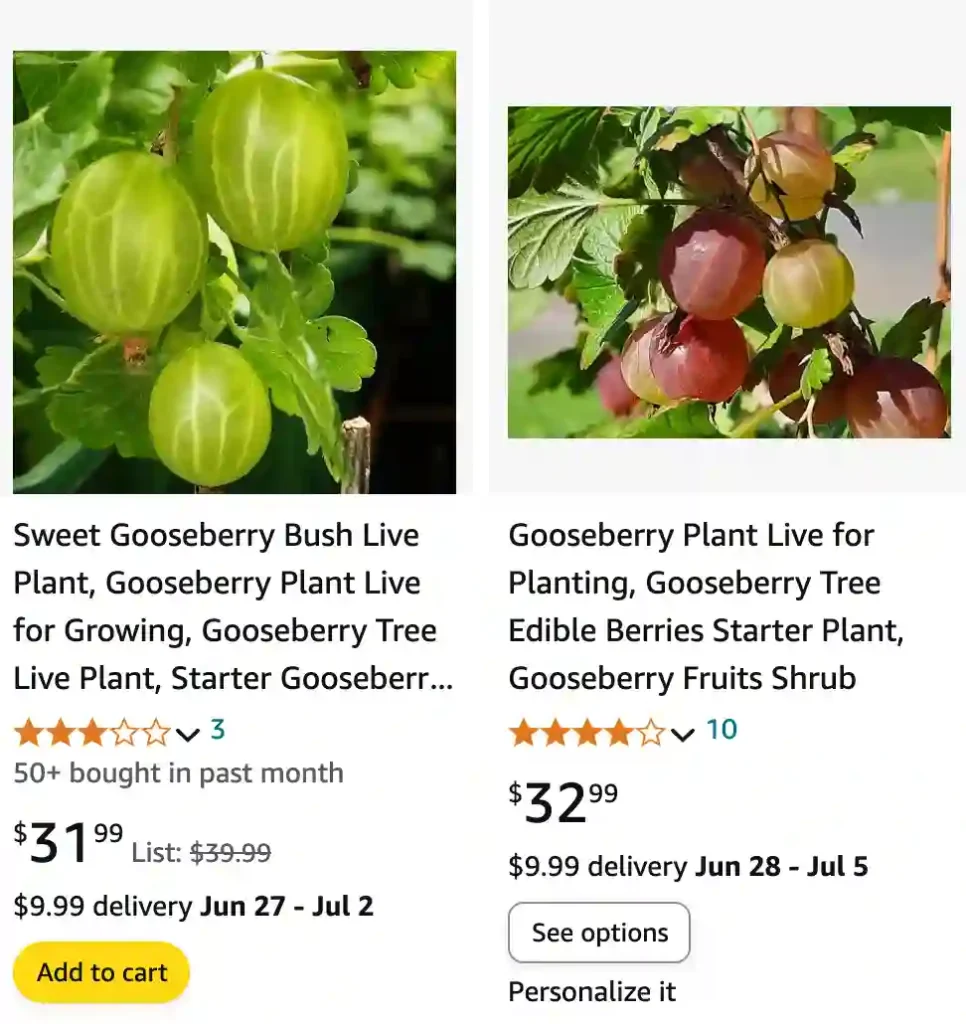The image size is (966, 1024).
Task: Click the $32.99 price
Action: click(563, 802)
